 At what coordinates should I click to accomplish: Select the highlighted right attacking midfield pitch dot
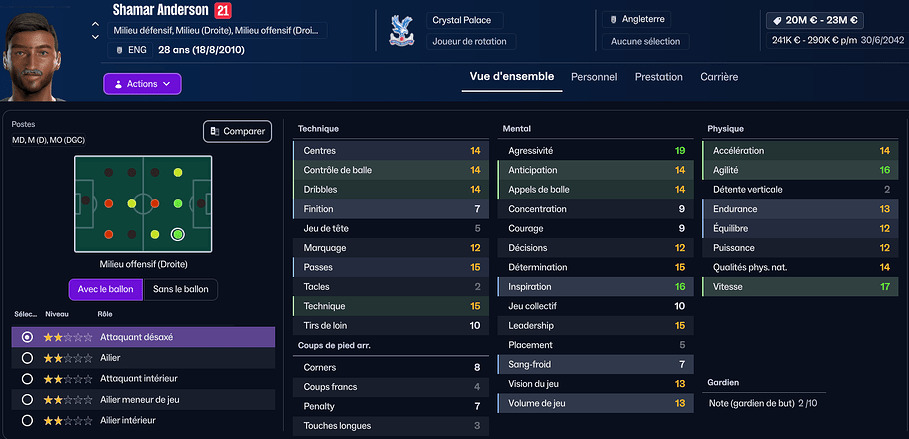pyautogui.click(x=177, y=234)
